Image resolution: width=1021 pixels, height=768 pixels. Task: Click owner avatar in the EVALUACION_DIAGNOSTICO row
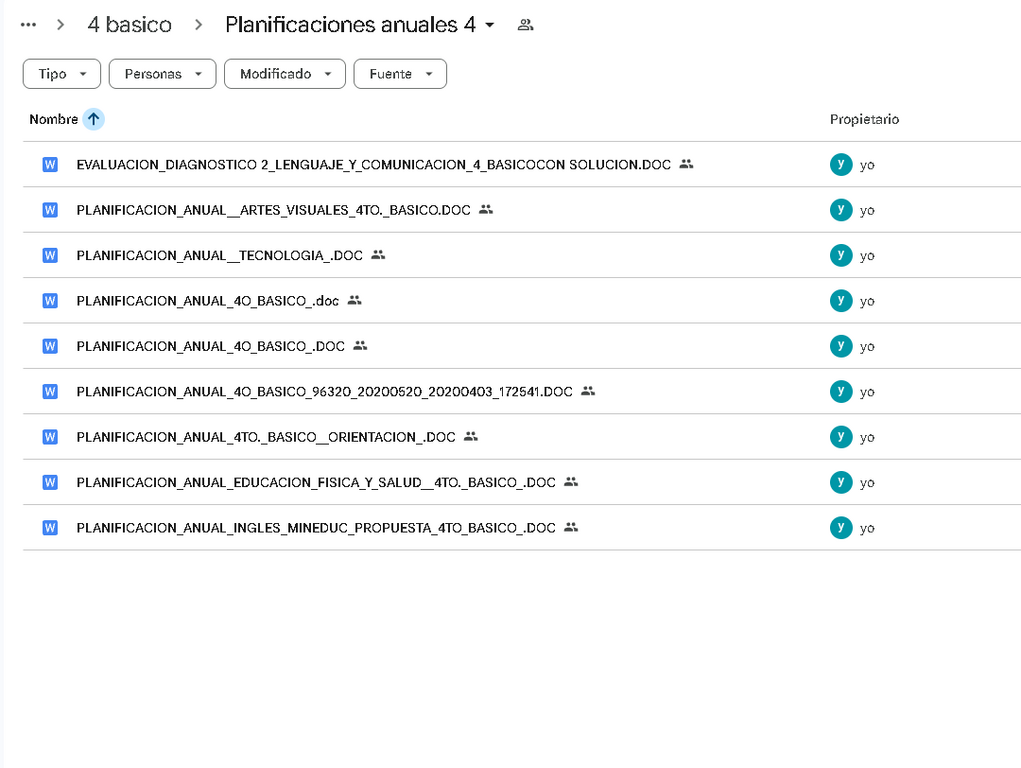point(841,164)
